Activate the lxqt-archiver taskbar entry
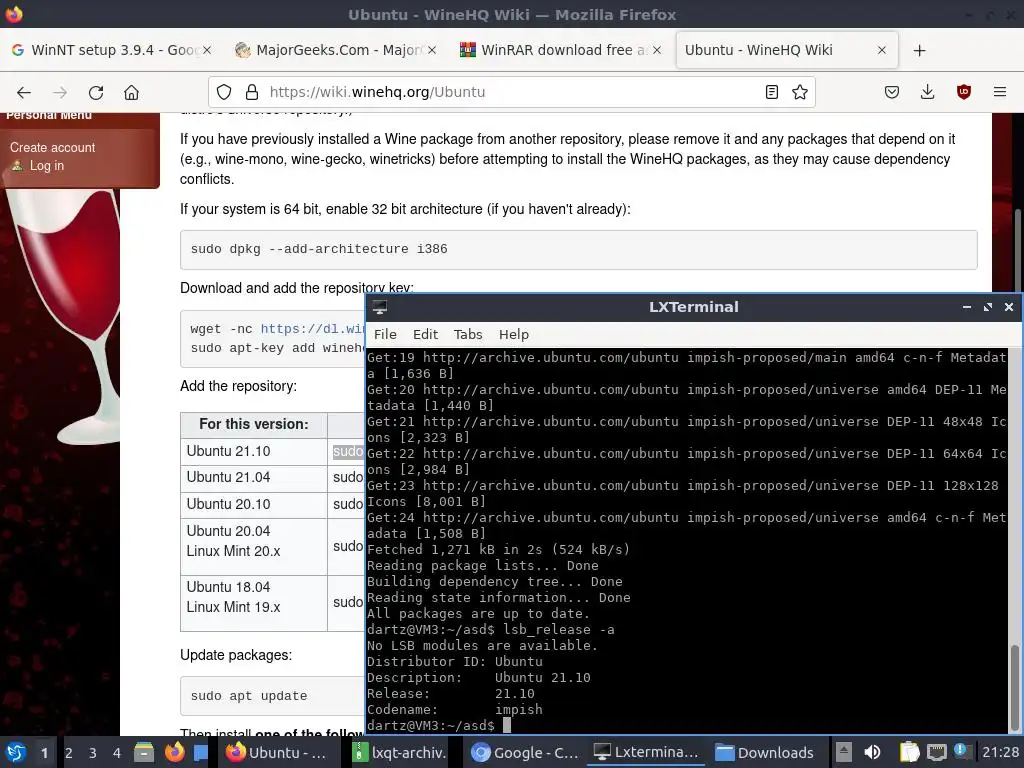 tap(400, 752)
